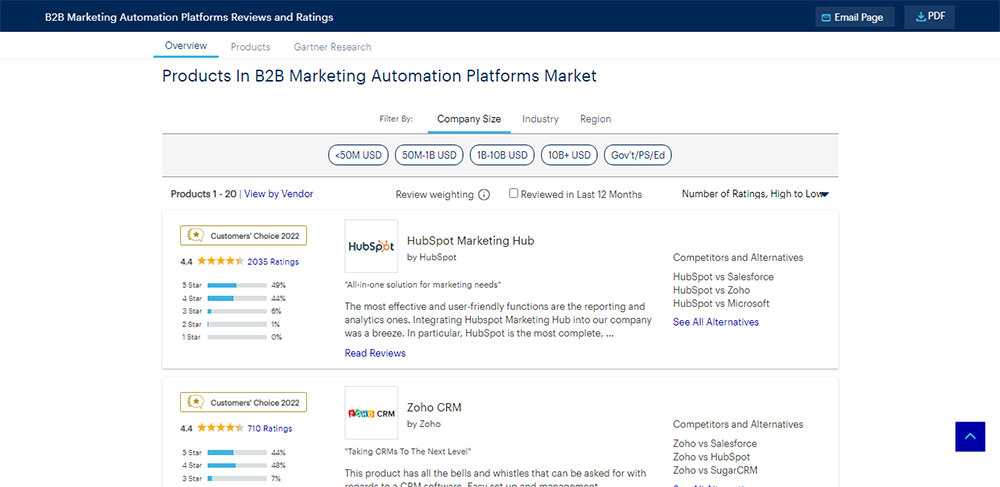Click the Zoho CRM logo thumbnail
1000x487 pixels.
coord(371,413)
